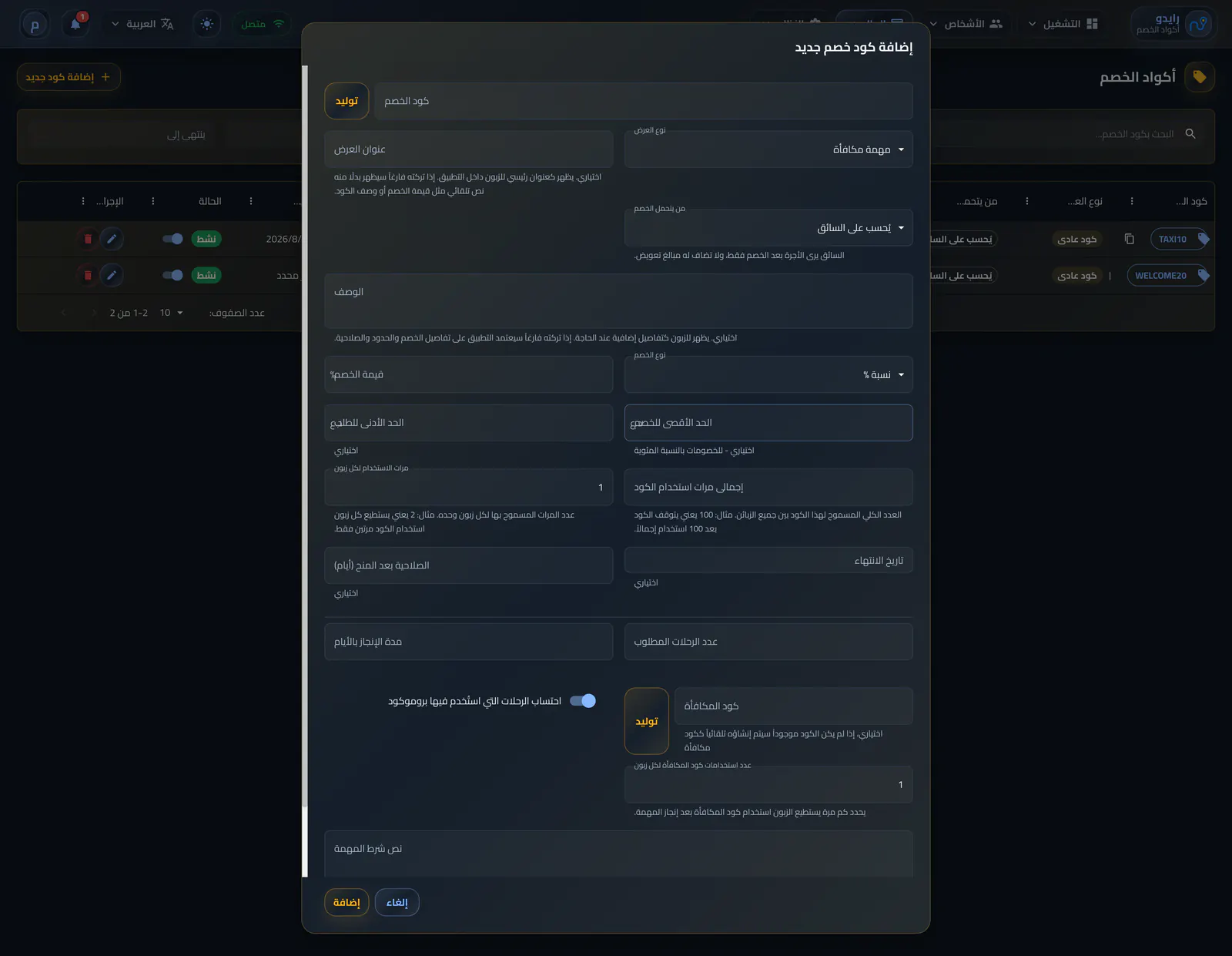The image size is (1232, 956).
Task: Toggle light theme with the sun icon
Action: 207,24
